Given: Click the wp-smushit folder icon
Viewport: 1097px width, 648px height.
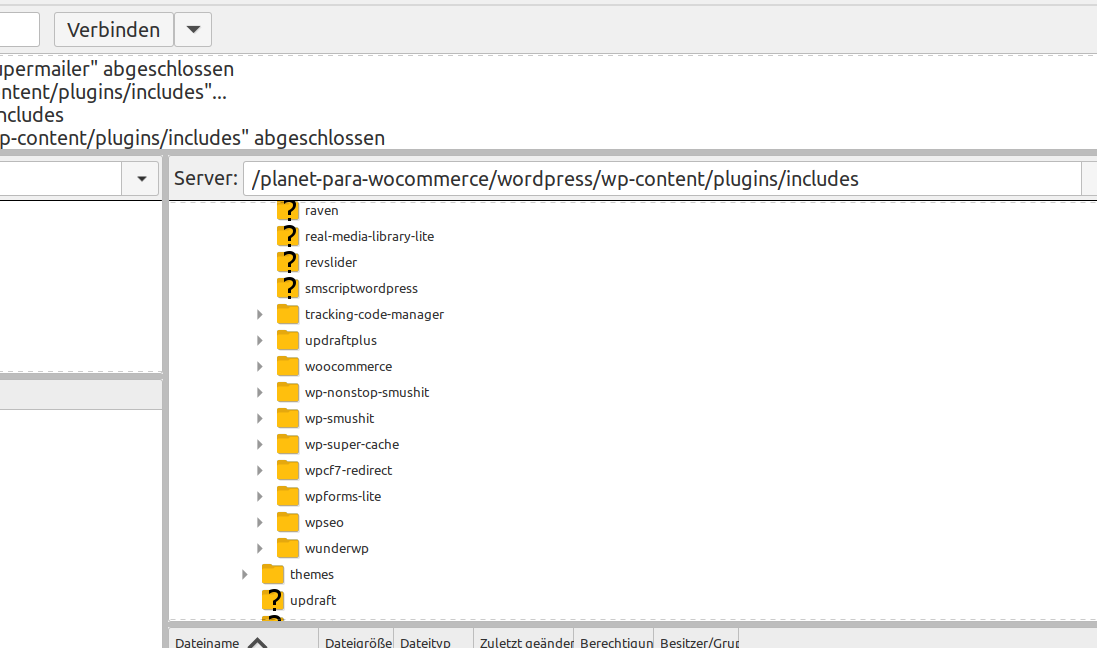Looking at the screenshot, I should pyautogui.click(x=288, y=418).
